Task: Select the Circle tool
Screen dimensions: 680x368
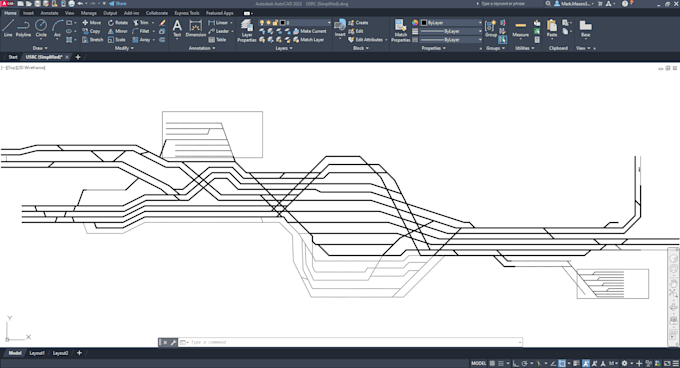Action: 41,28
